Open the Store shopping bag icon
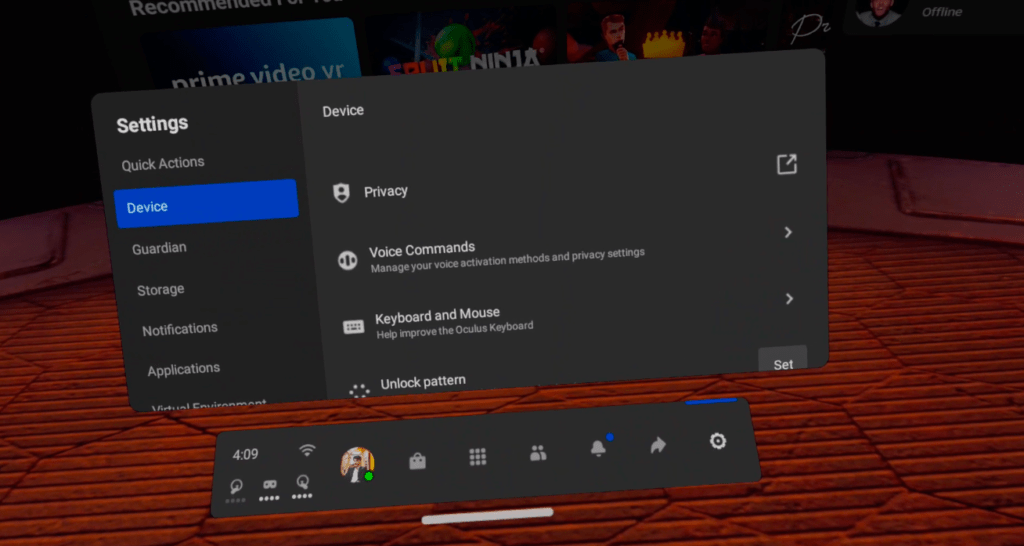 coord(417,461)
